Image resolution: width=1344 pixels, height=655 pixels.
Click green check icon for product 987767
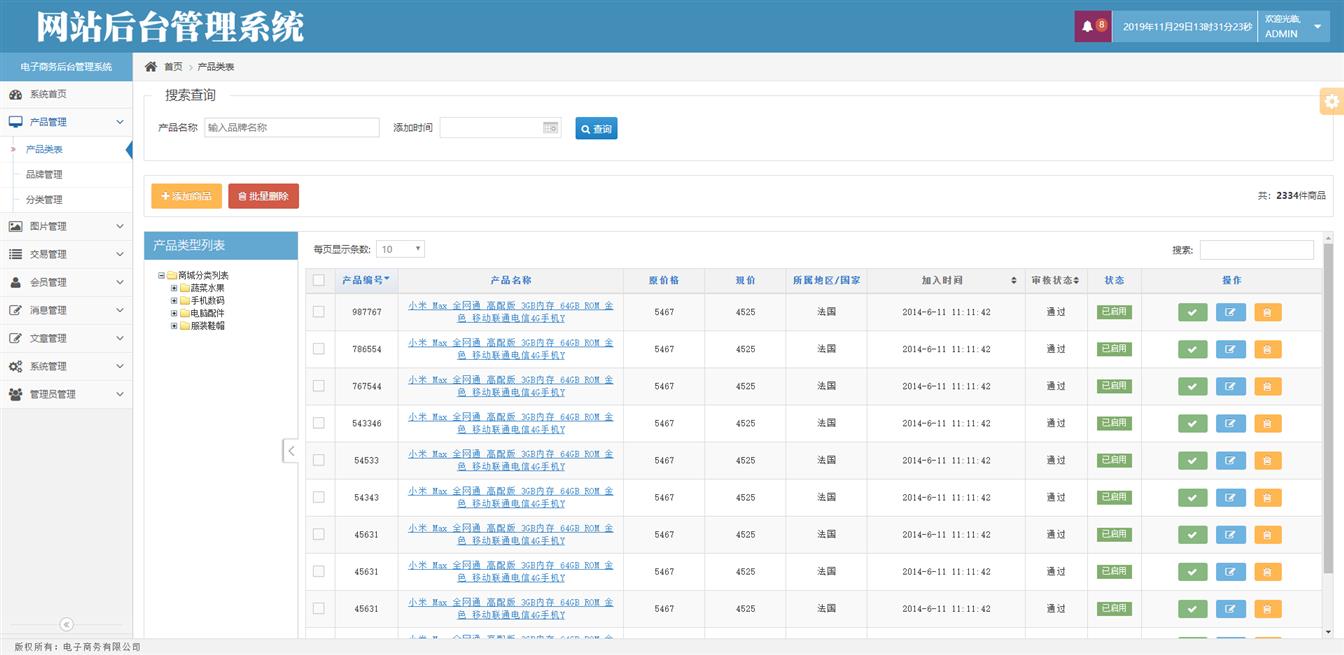pyautogui.click(x=1192, y=312)
